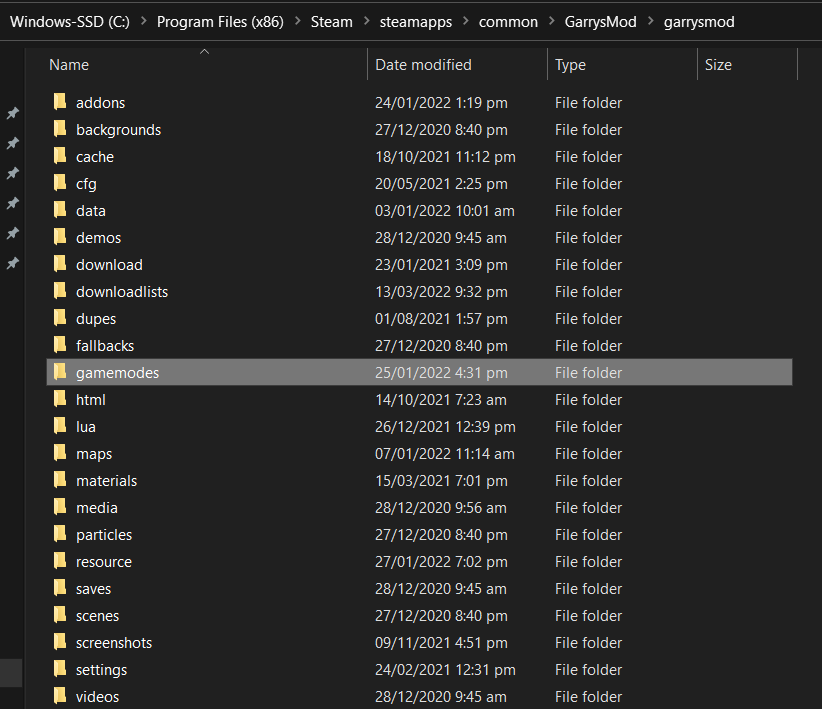The image size is (822, 709).
Task: Sort by Size column header
Action: click(x=718, y=65)
